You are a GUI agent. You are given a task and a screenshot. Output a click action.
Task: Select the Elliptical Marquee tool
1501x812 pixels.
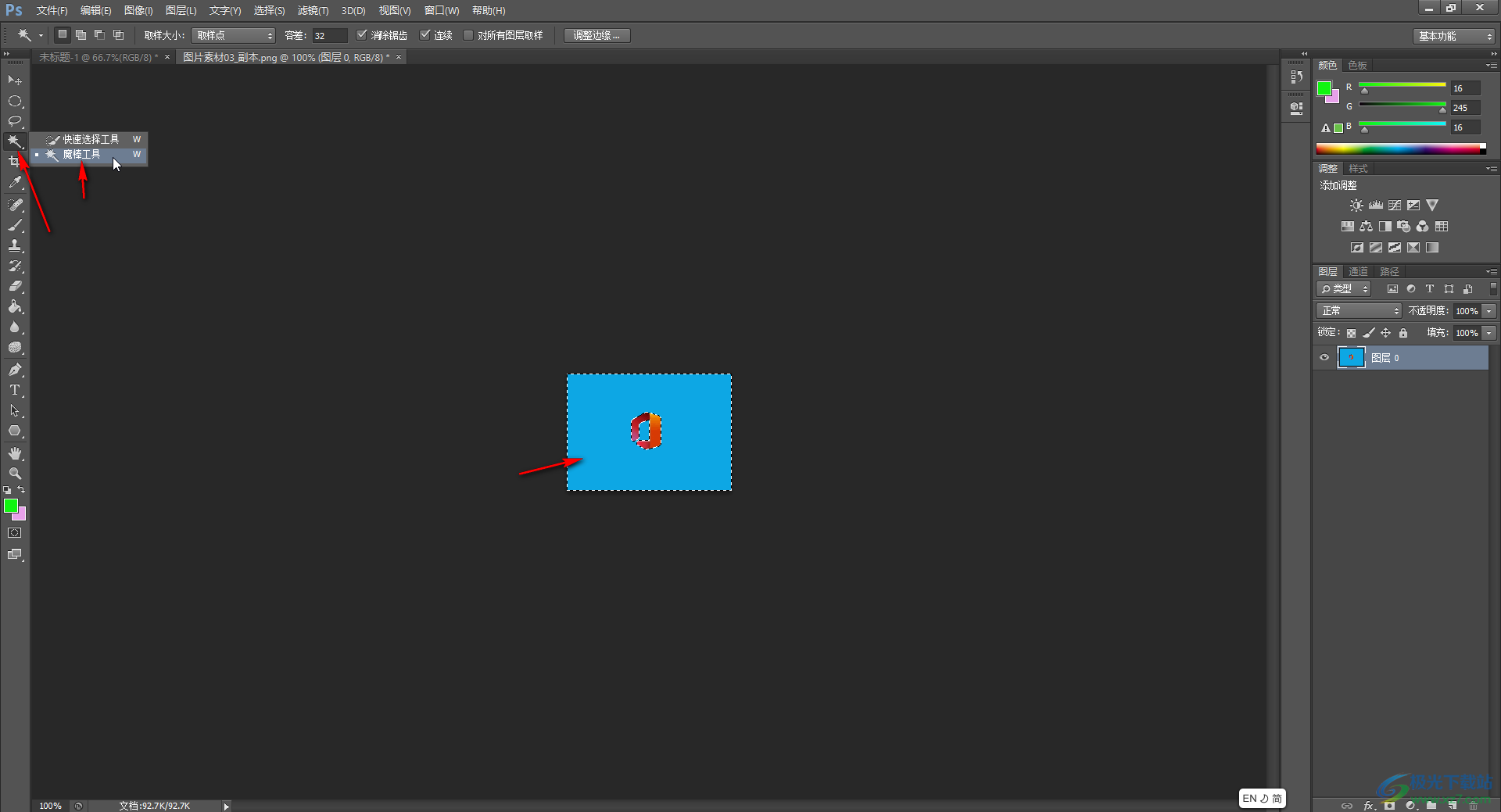click(x=15, y=101)
